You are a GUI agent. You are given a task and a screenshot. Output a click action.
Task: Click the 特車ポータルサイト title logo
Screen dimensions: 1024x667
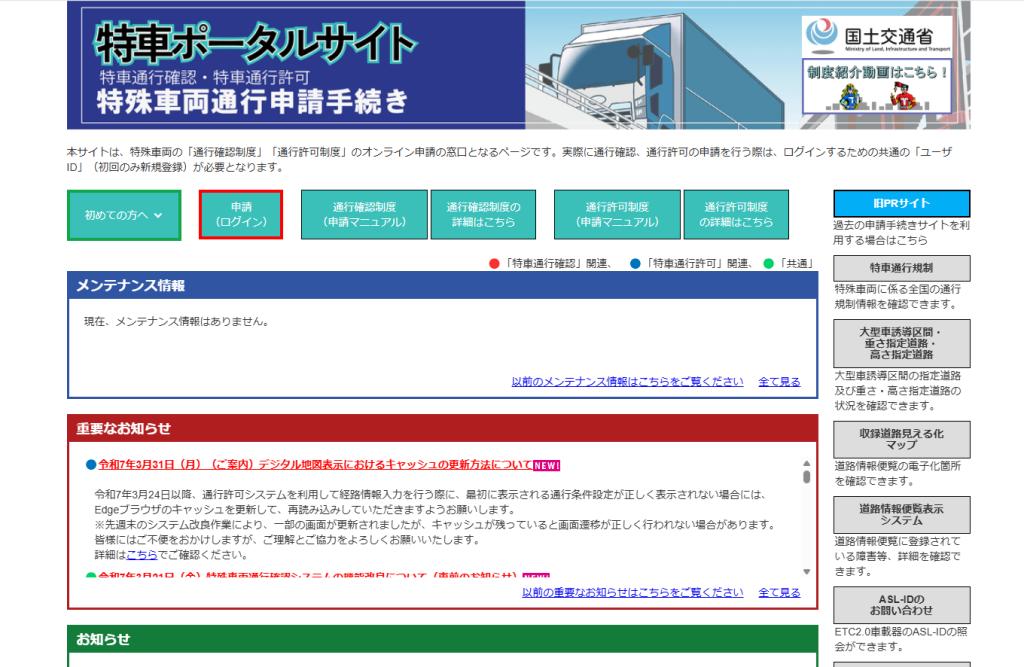pyautogui.click(x=255, y=43)
